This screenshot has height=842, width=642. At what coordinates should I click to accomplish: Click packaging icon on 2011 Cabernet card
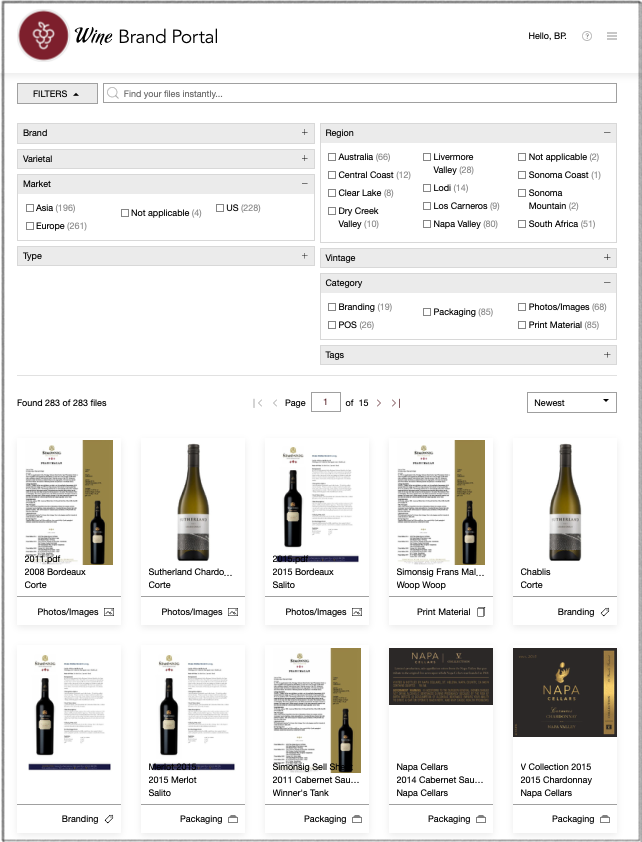357,819
